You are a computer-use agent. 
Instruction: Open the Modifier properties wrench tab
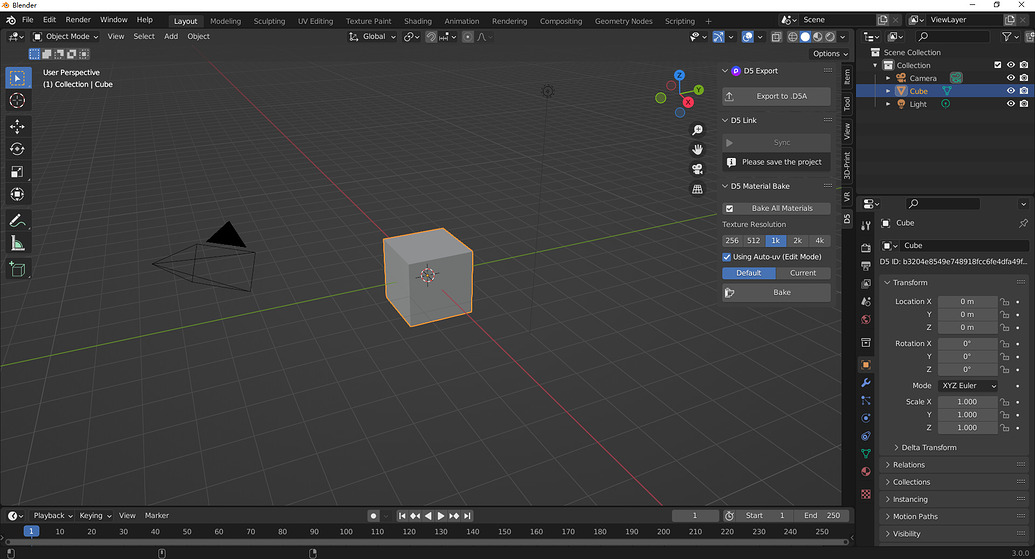coord(865,383)
